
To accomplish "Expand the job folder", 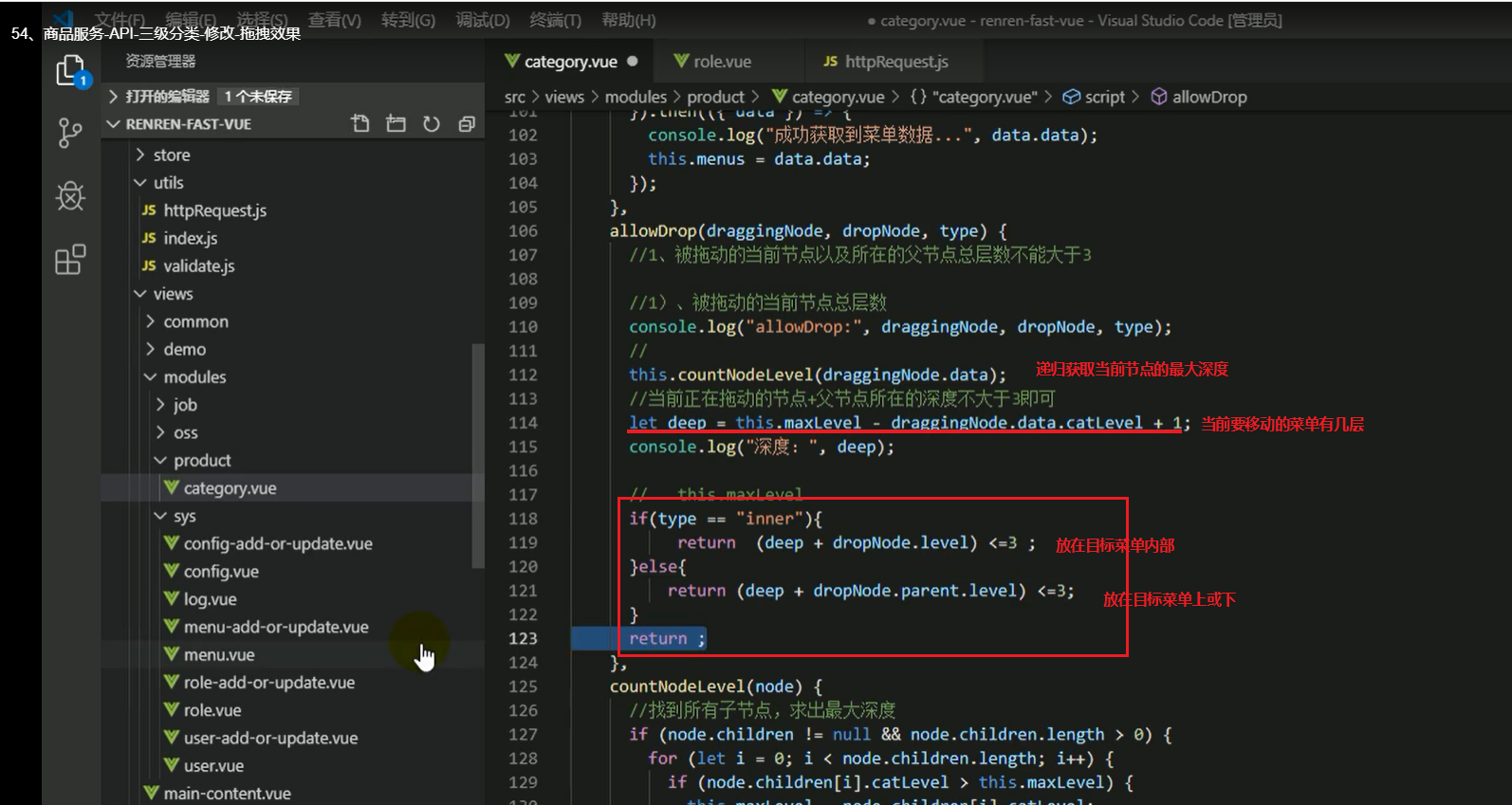I will pos(160,405).
